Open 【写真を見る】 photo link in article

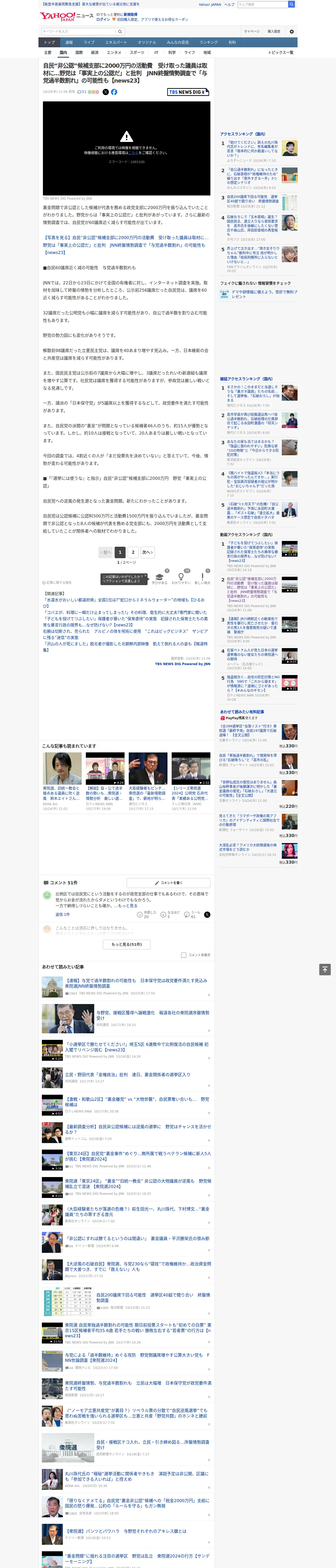click(126, 245)
